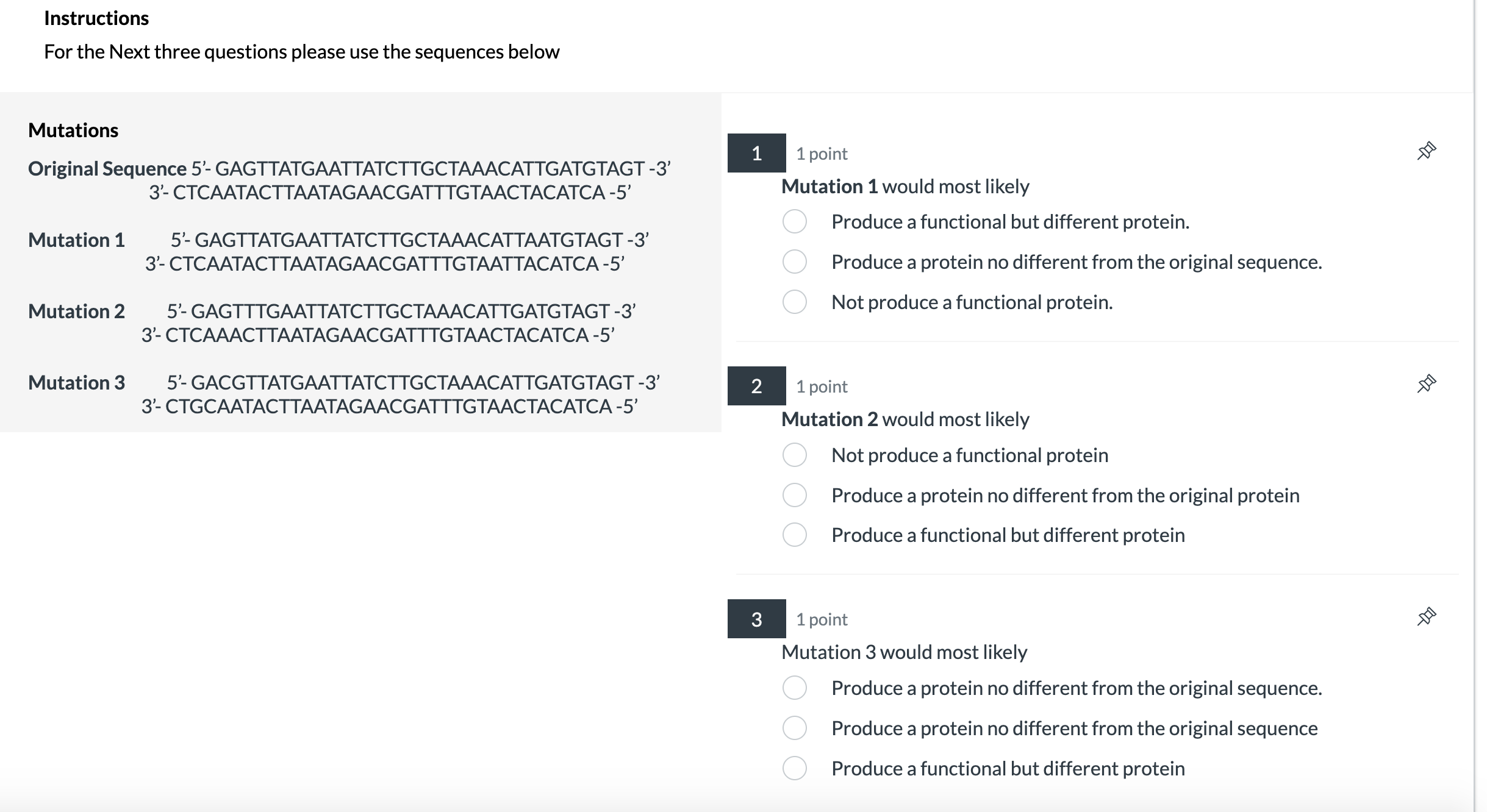Pick 'functional but different protein' for Mutation 2
Viewport: 1487px width, 812px height.
pyautogui.click(x=795, y=535)
